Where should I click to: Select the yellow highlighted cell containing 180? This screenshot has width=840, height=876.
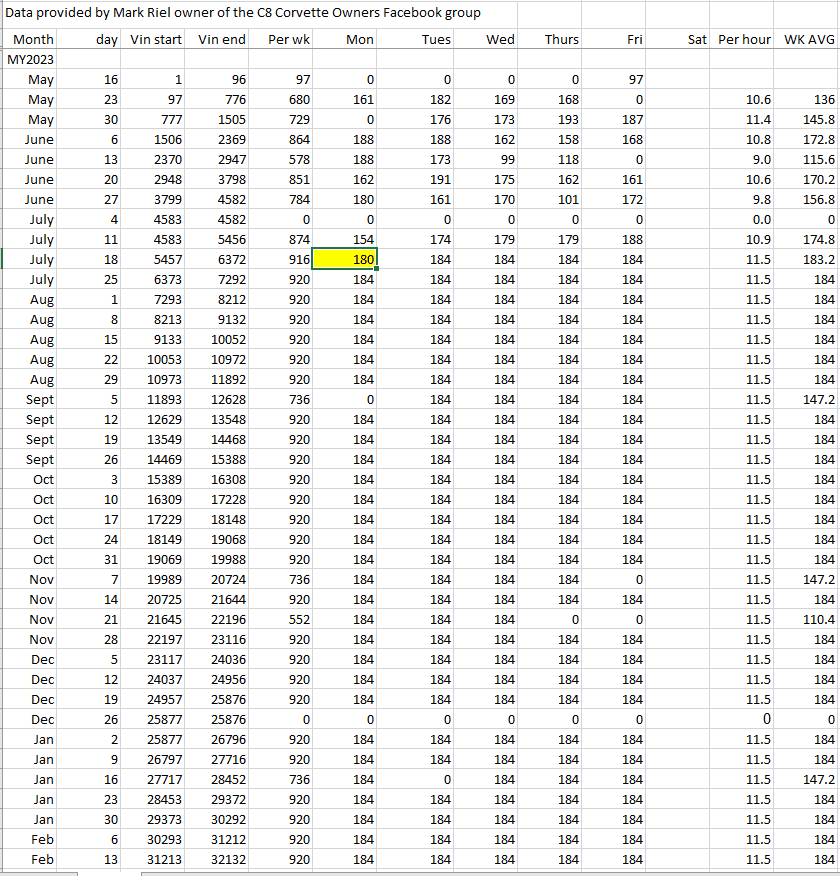345,260
